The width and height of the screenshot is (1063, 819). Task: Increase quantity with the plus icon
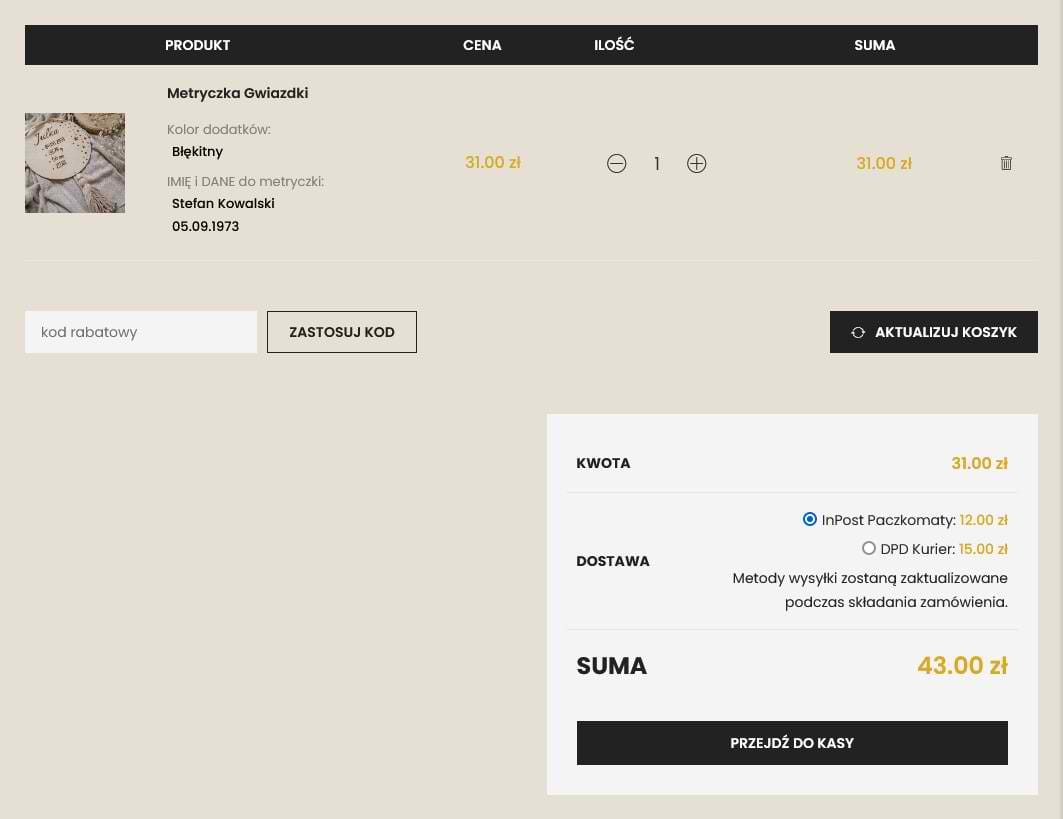697,164
